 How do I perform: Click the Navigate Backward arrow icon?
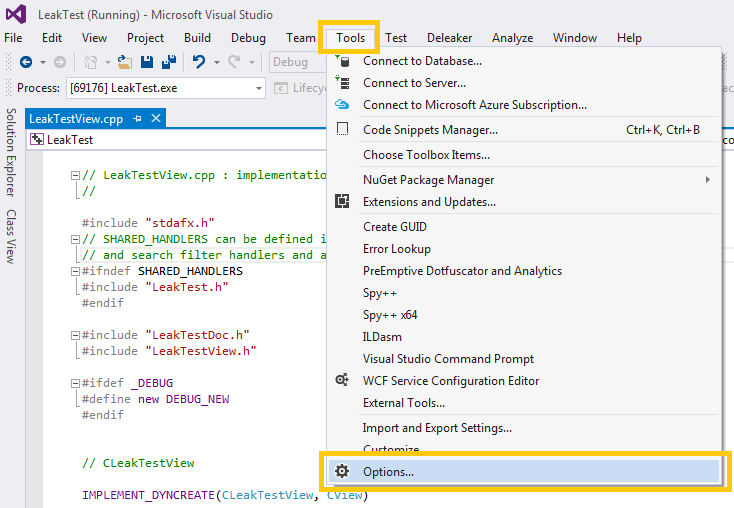click(26, 62)
